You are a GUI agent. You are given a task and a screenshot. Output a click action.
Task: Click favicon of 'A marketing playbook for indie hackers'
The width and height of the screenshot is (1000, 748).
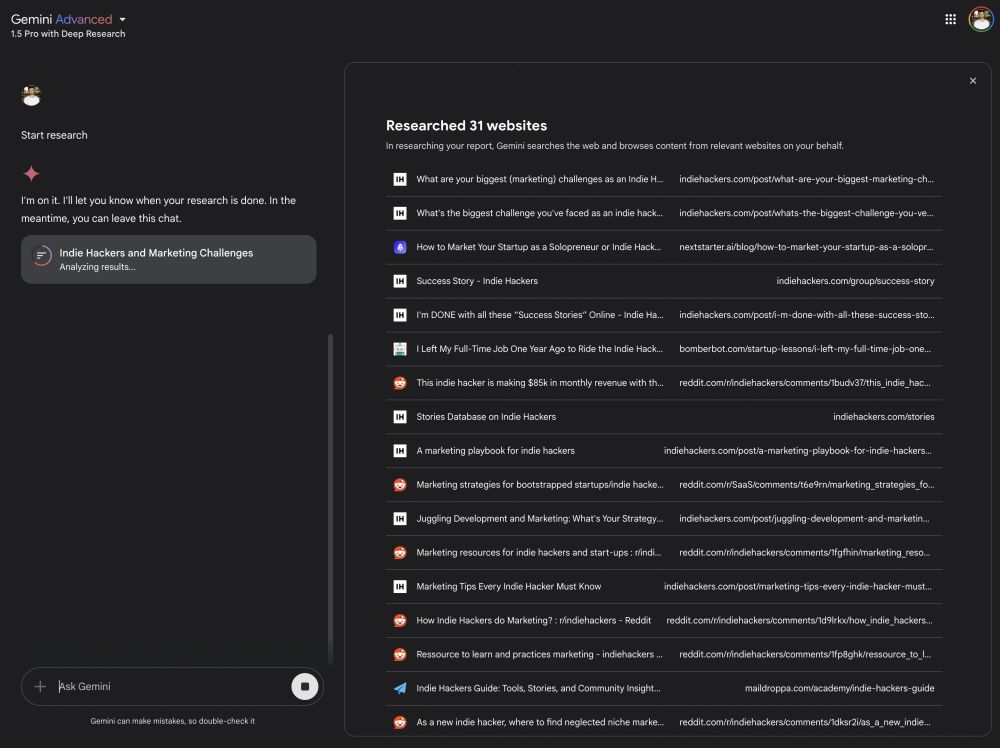(x=400, y=451)
